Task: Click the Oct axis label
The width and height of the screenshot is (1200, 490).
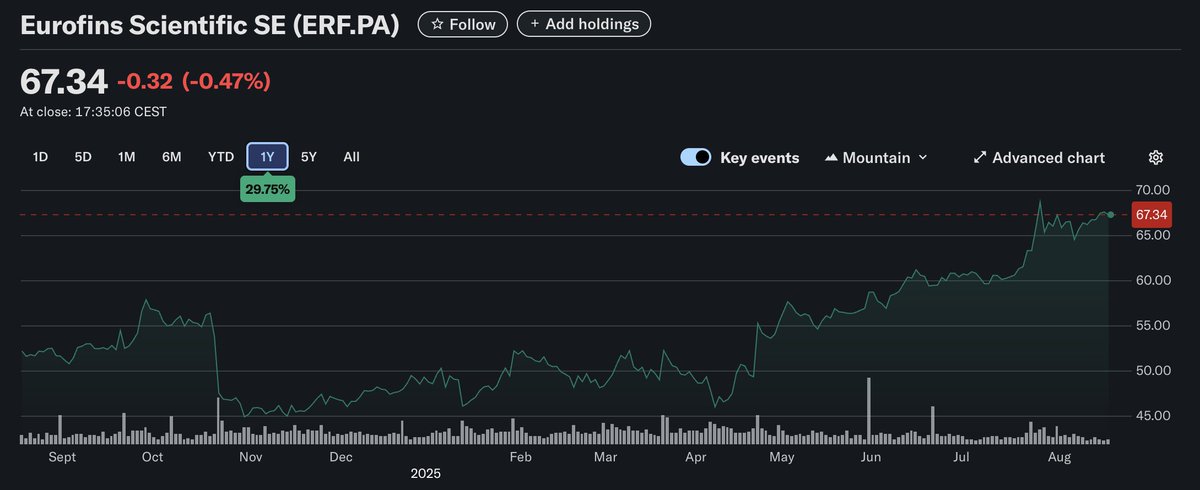Action: [x=153, y=457]
